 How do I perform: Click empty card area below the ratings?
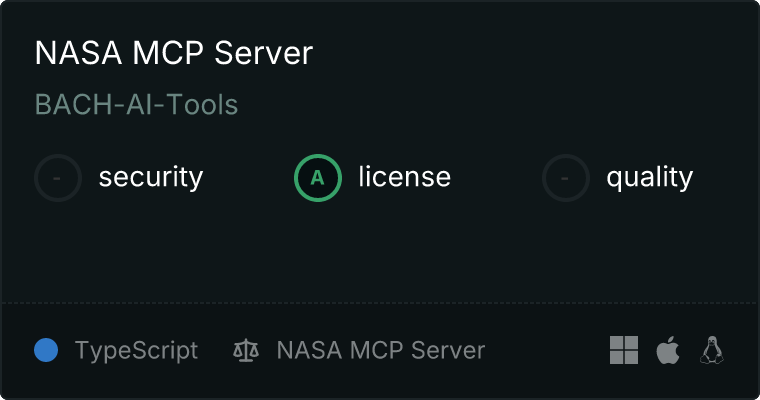point(380,250)
